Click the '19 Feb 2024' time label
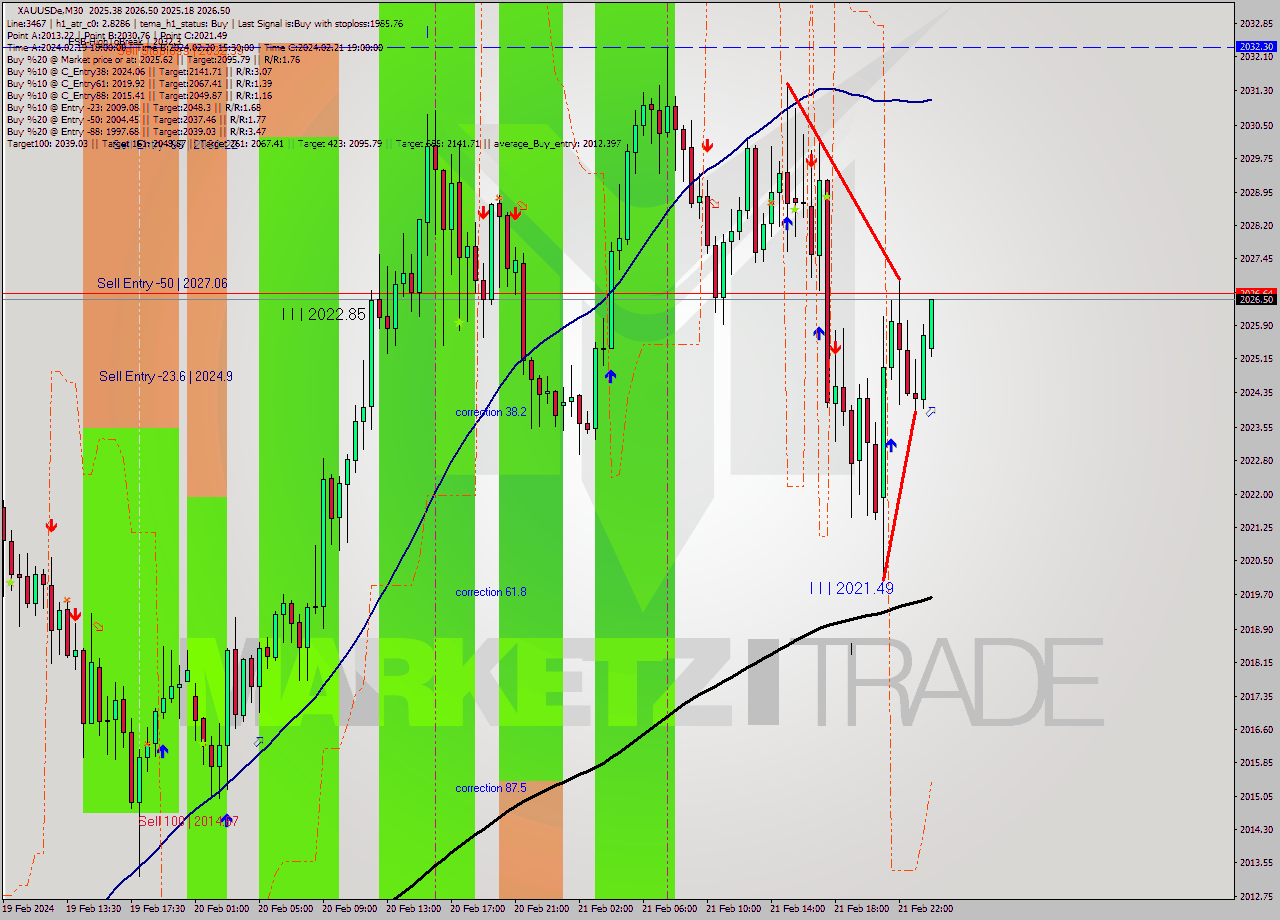 click(28, 909)
